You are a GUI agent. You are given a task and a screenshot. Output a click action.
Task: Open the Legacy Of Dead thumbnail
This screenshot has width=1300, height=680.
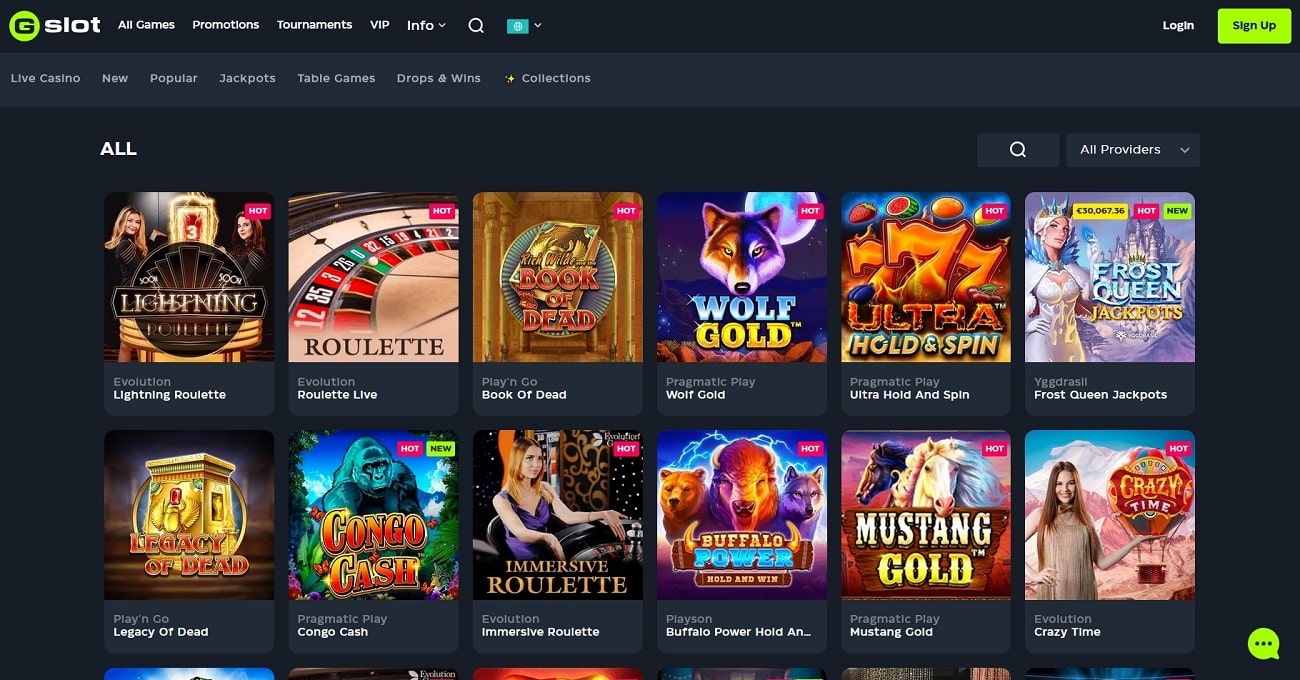coord(189,515)
